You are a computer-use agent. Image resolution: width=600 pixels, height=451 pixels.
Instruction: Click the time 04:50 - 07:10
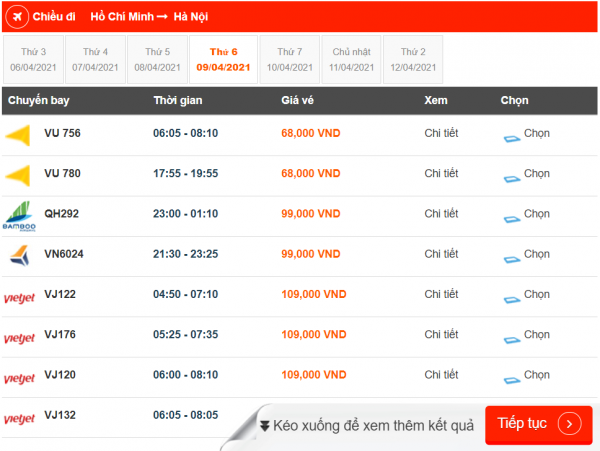pyautogui.click(x=186, y=294)
